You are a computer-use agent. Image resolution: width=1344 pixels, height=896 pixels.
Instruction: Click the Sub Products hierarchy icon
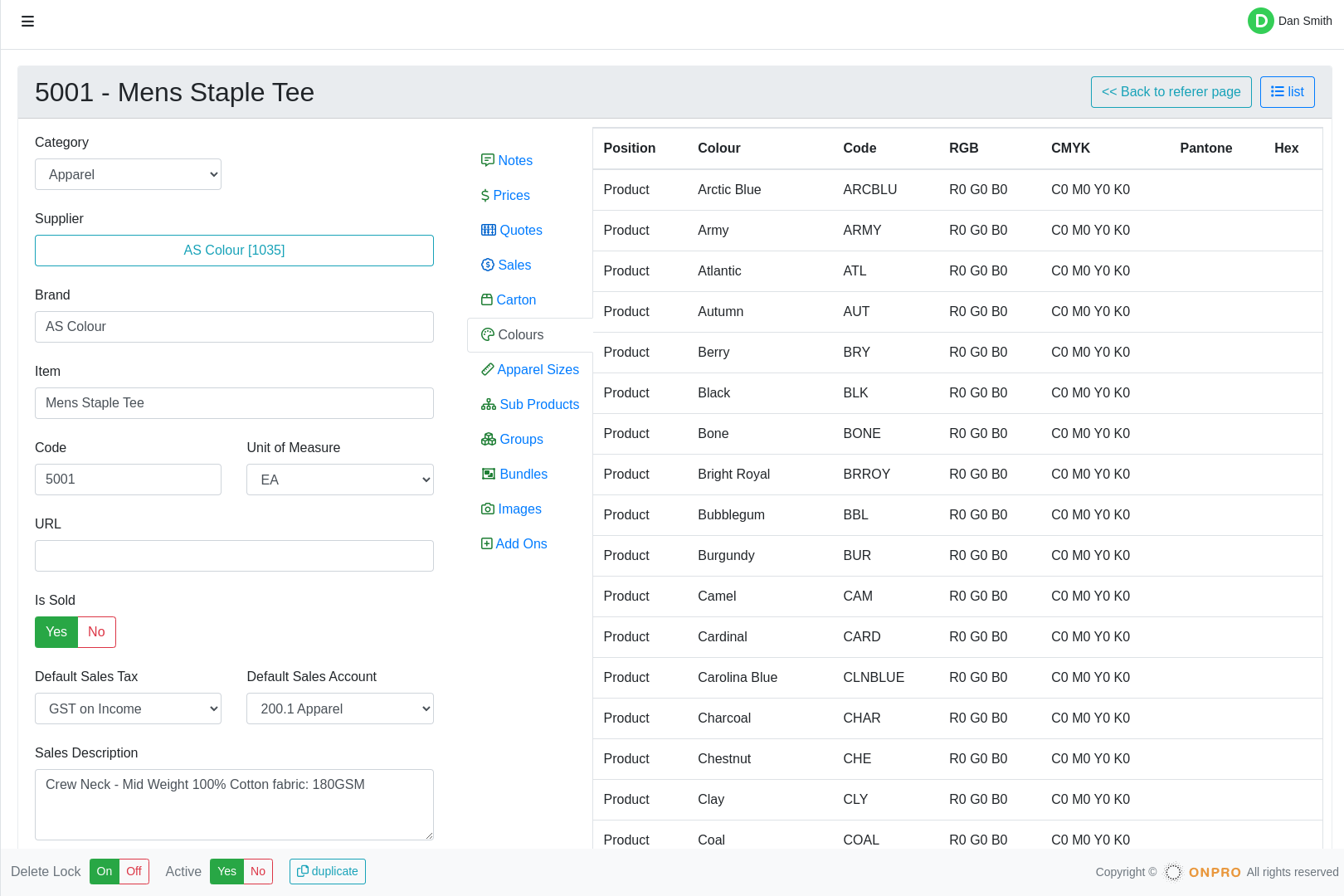click(x=489, y=404)
